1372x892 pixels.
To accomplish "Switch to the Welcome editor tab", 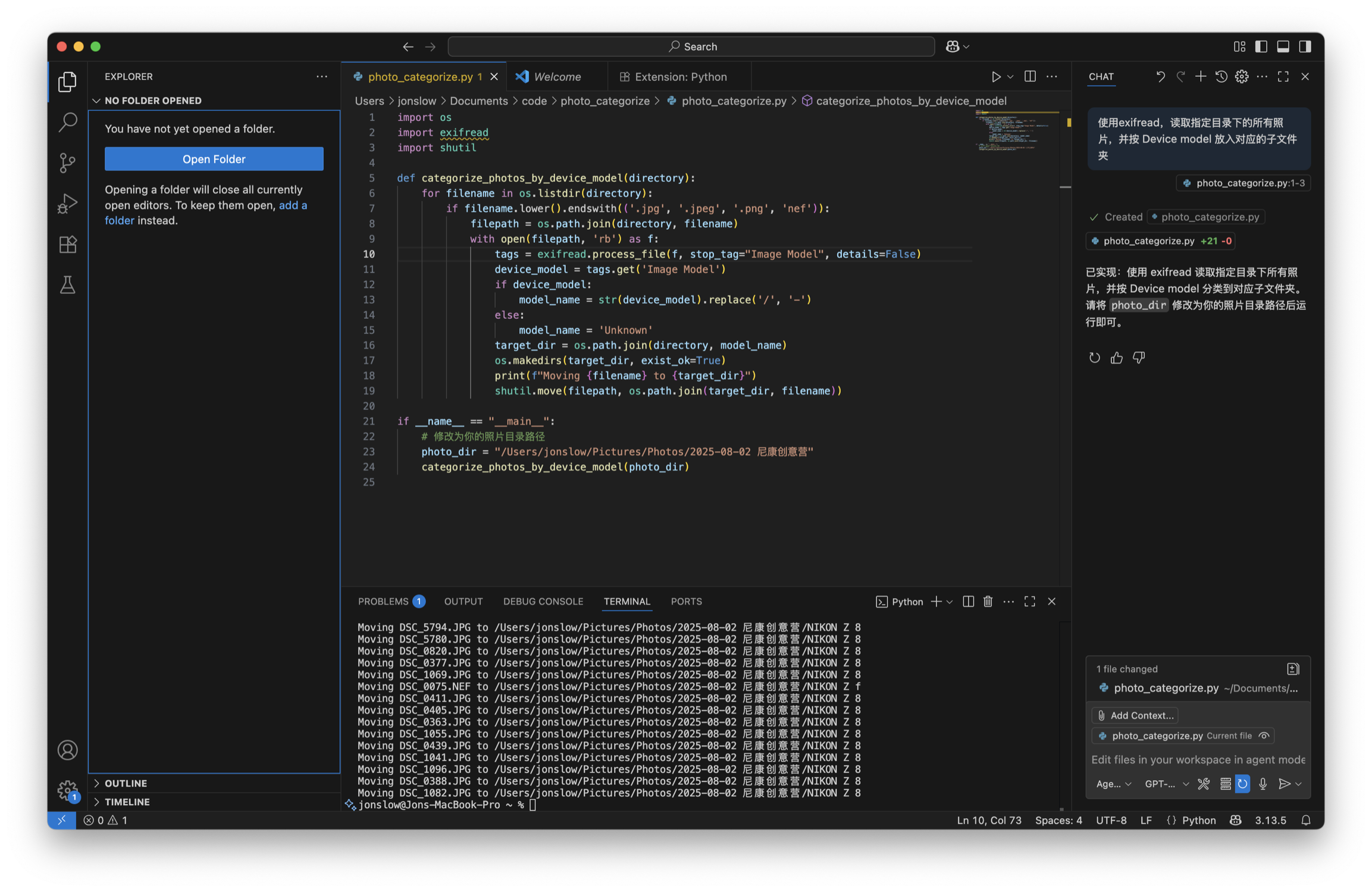I will click(x=557, y=77).
